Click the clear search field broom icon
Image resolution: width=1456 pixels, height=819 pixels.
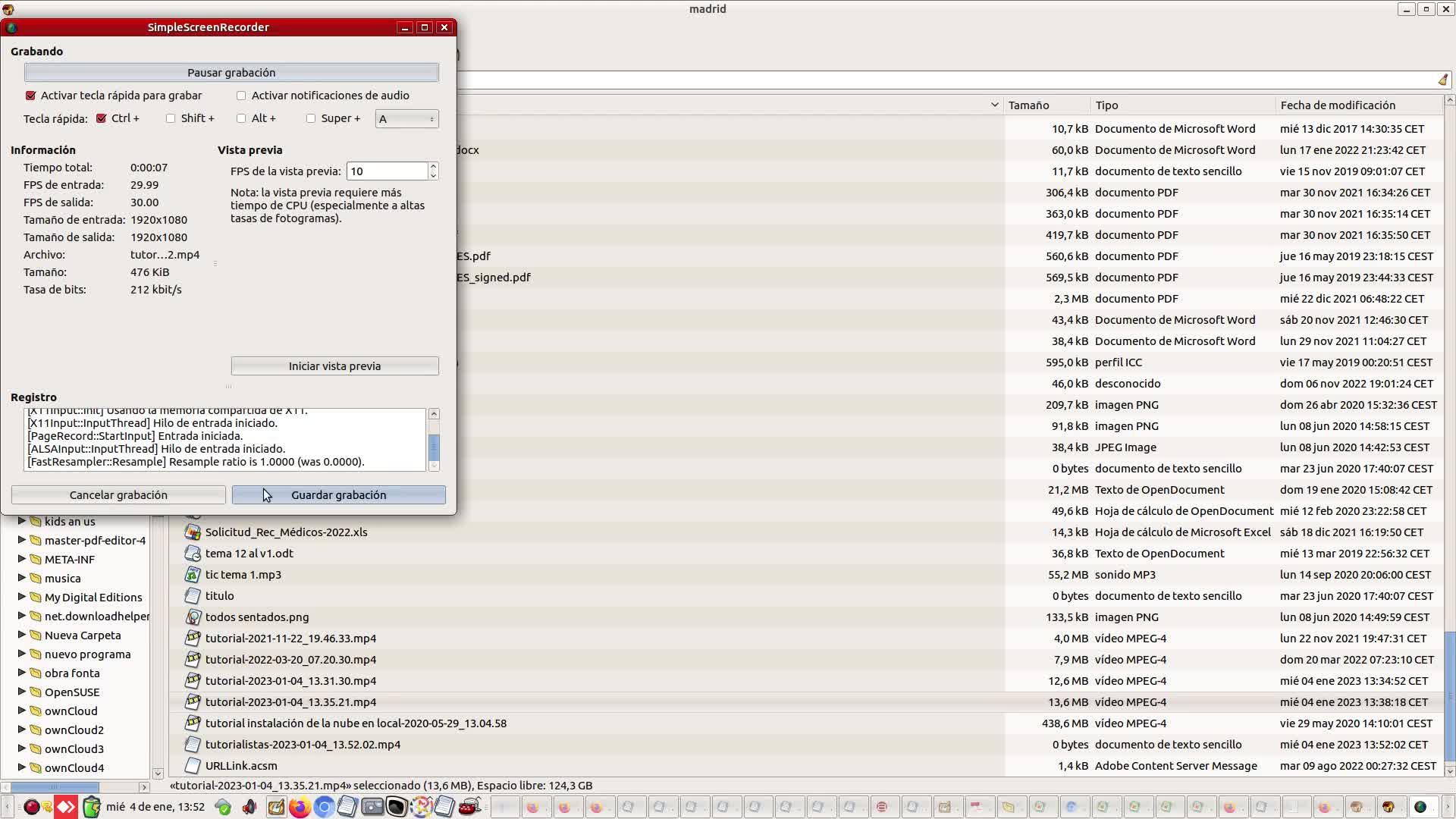(1442, 80)
